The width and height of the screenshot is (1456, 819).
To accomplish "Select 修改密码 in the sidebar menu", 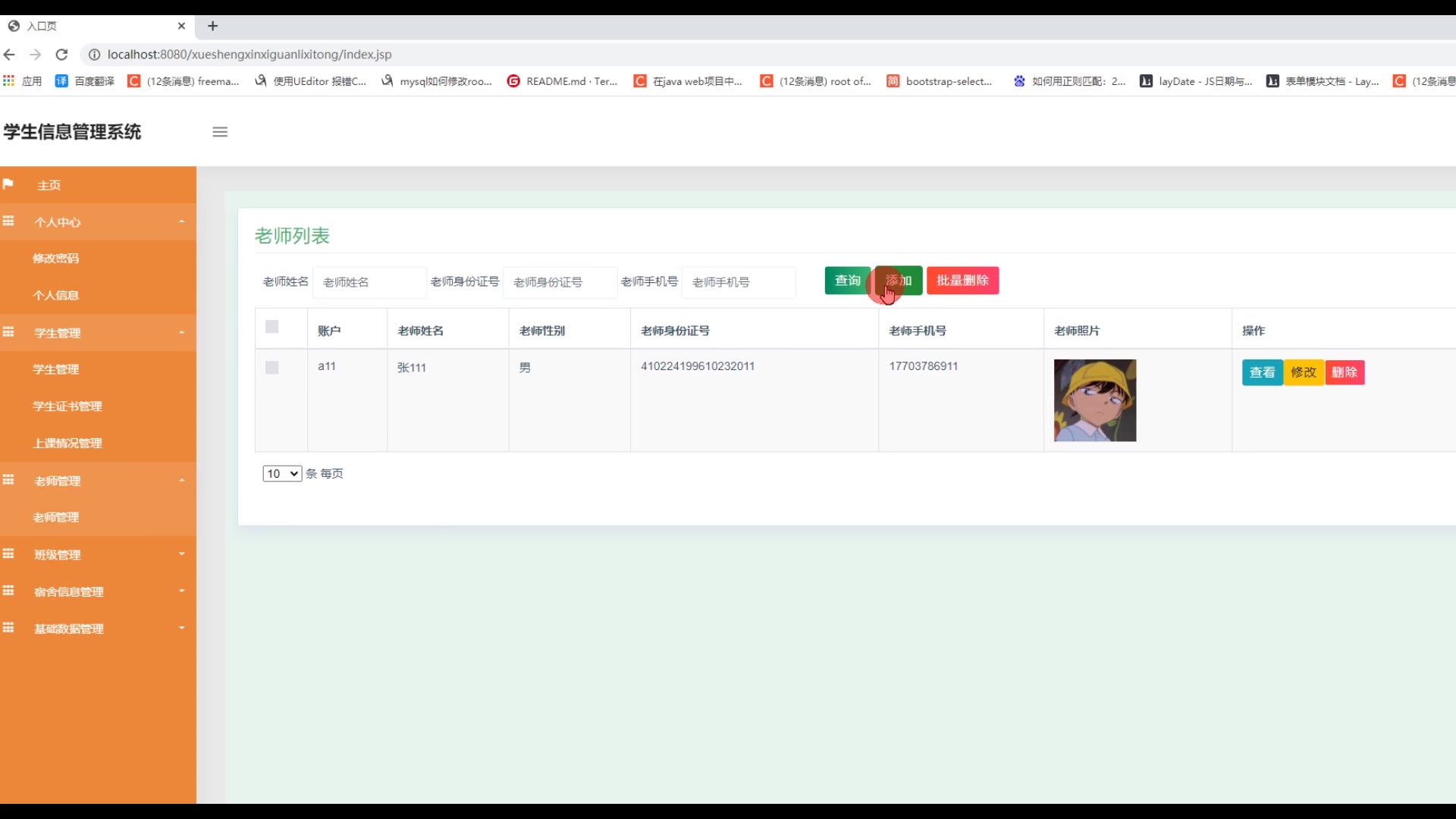I will point(56,259).
